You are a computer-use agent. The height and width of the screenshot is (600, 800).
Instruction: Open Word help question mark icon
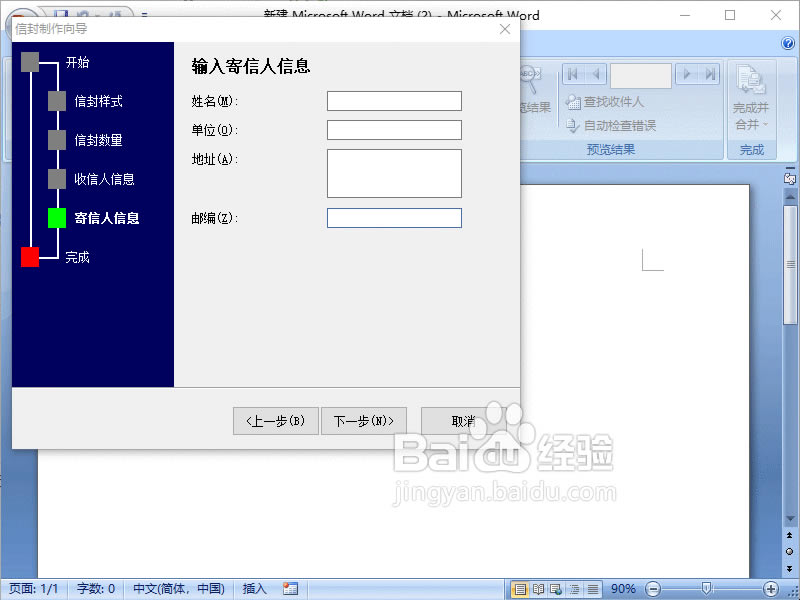tap(788, 43)
